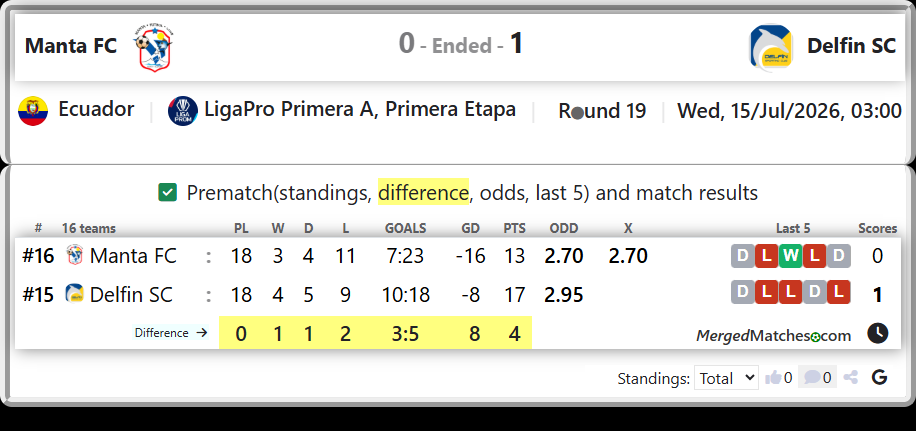Screen dimensions: 916x431
Task: Open the Standings Total dropdown
Action: pos(726,378)
